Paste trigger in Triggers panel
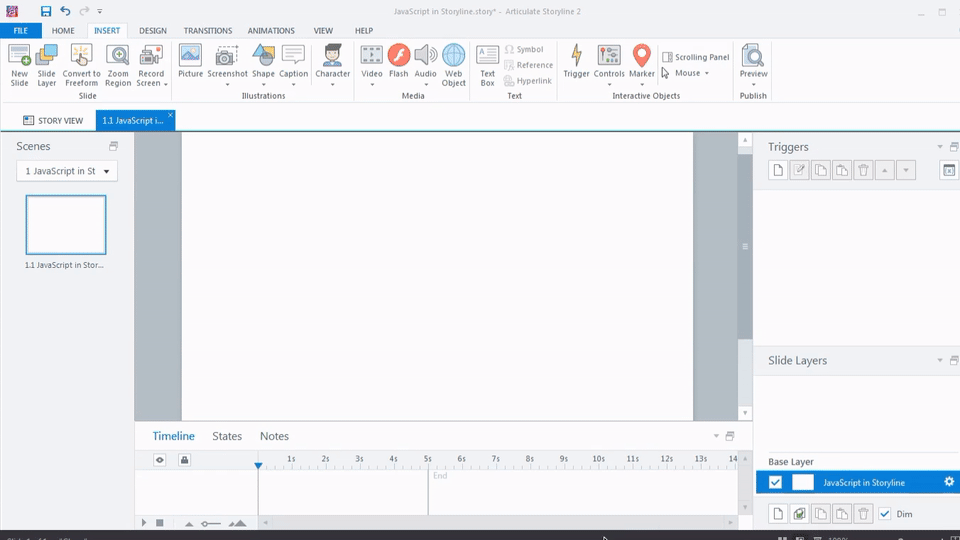Screen dimensions: 960x540 (842, 170)
